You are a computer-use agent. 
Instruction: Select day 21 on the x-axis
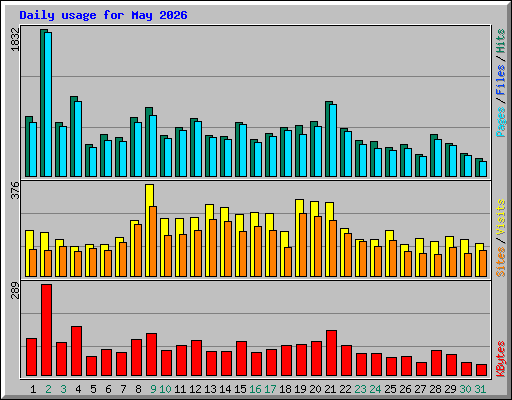(330, 389)
